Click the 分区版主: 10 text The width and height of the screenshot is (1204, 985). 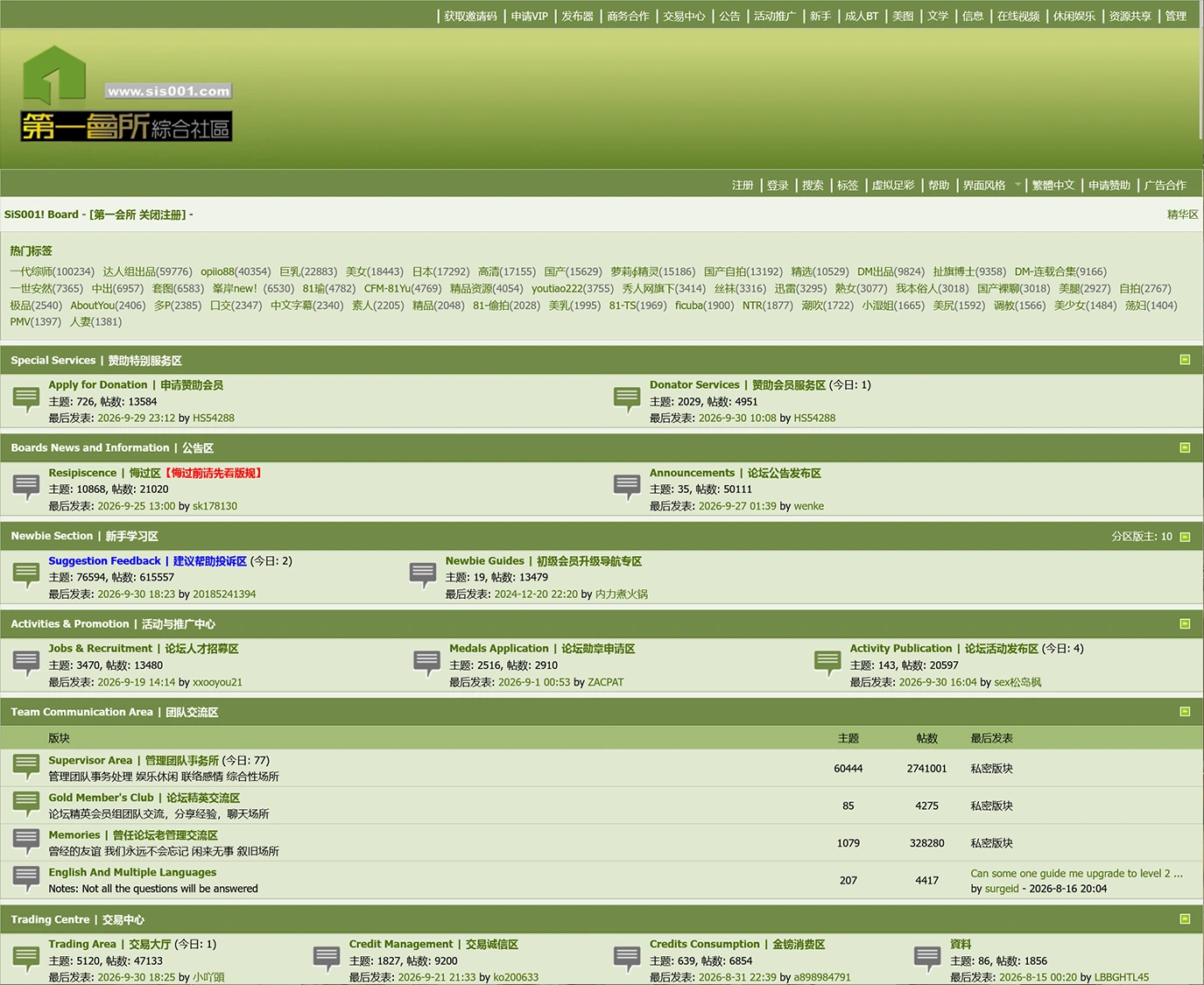(1142, 537)
